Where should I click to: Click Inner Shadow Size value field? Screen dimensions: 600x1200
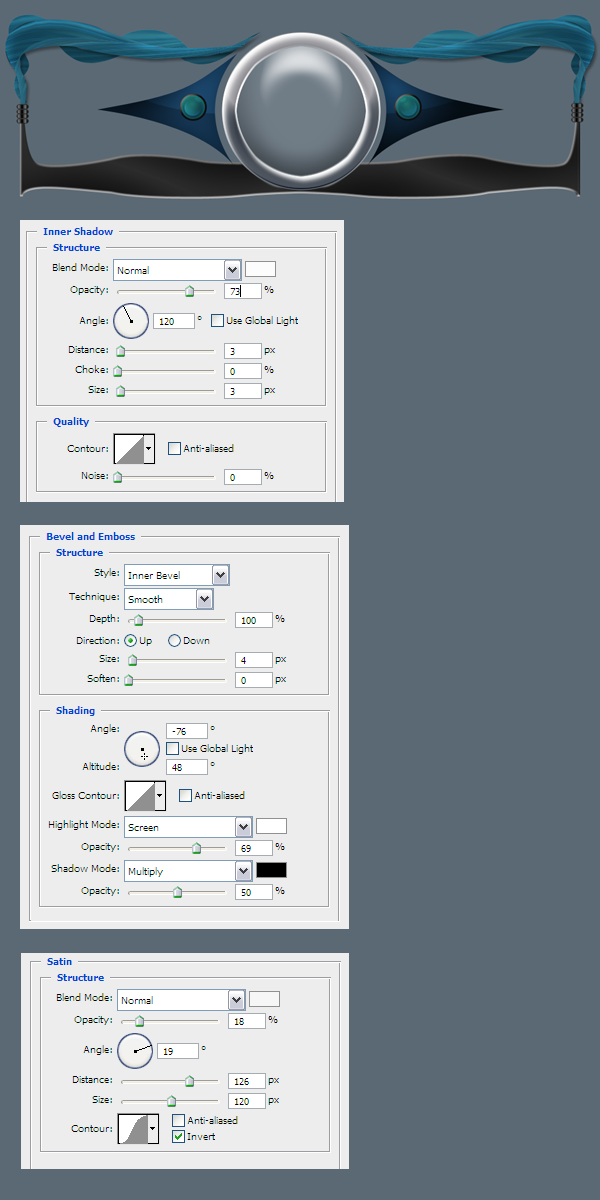(x=243, y=391)
